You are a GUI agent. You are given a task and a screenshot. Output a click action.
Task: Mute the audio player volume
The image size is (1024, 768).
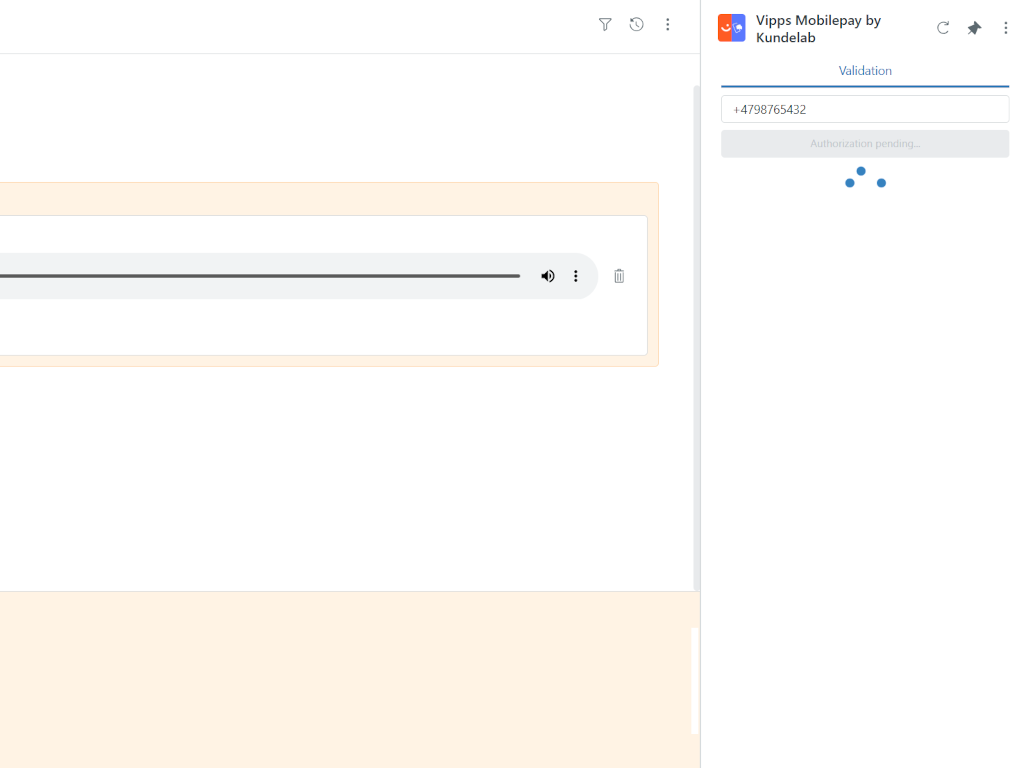[548, 276]
